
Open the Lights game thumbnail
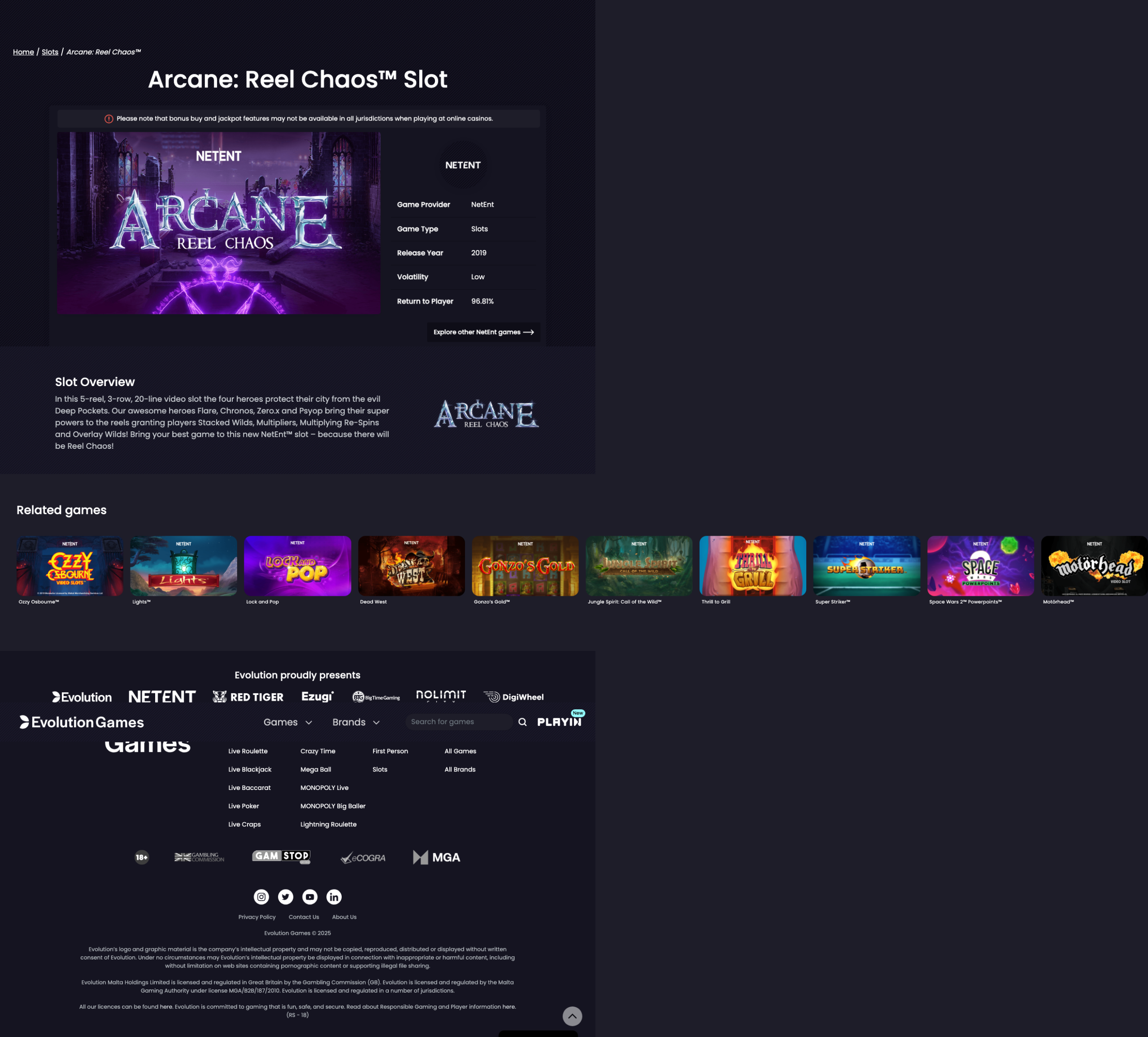tap(183, 565)
